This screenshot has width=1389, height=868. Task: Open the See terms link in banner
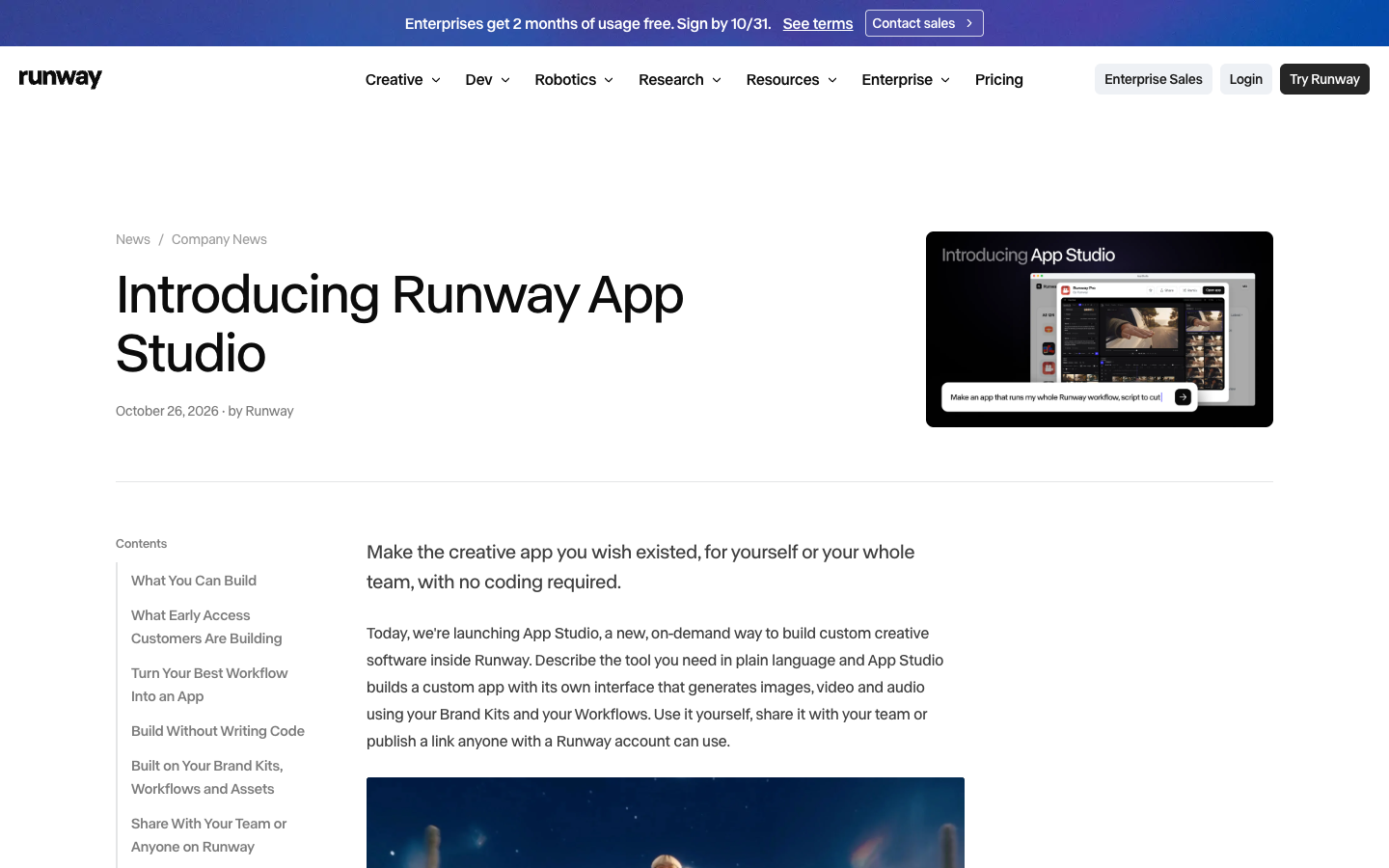[x=818, y=23]
